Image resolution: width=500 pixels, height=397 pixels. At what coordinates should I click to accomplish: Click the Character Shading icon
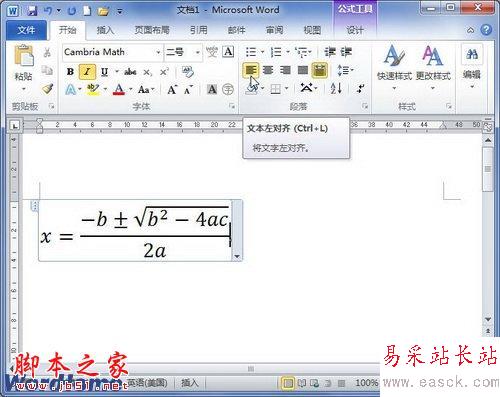click(x=212, y=89)
